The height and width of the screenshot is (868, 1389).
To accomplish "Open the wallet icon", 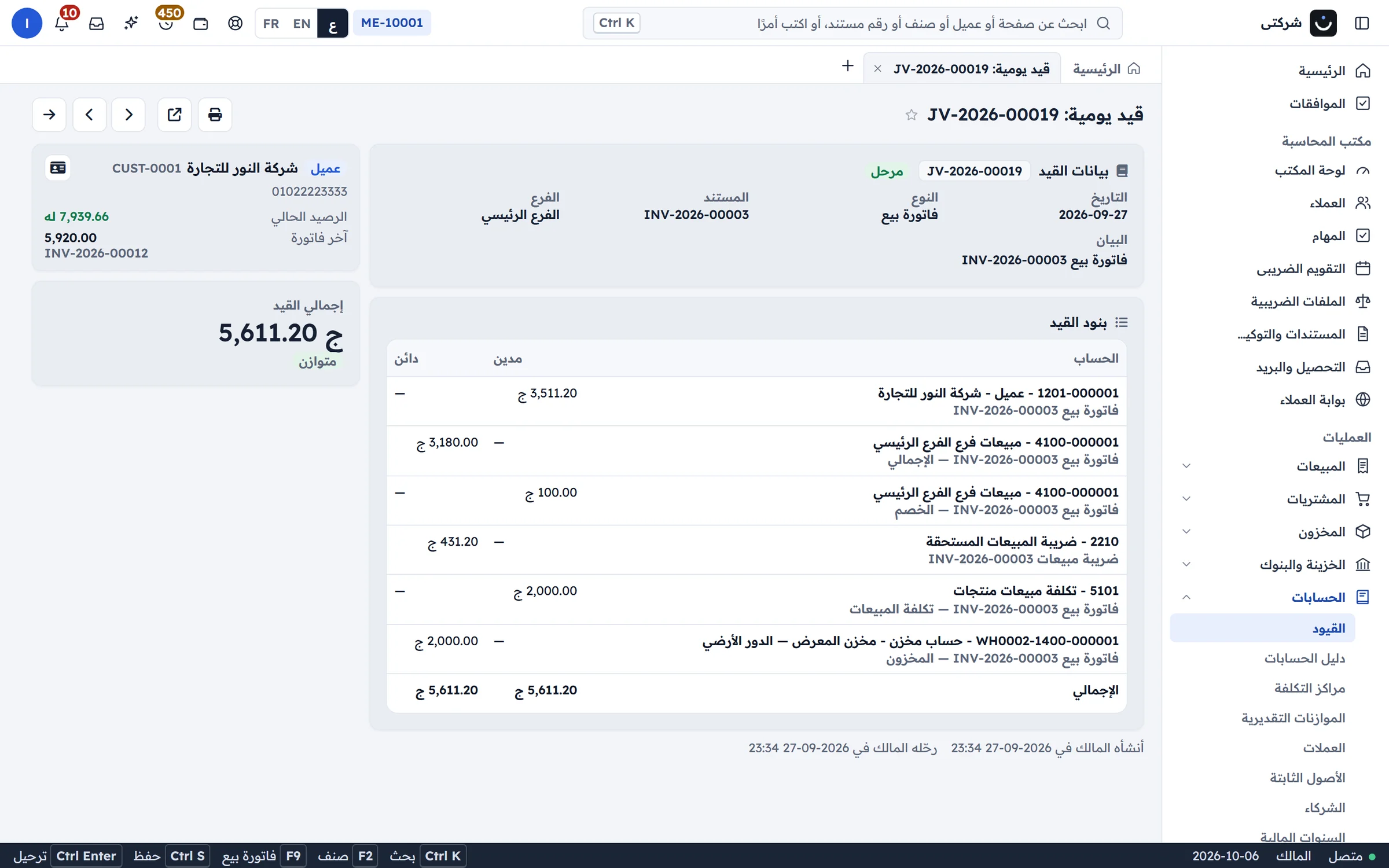I will point(201,23).
